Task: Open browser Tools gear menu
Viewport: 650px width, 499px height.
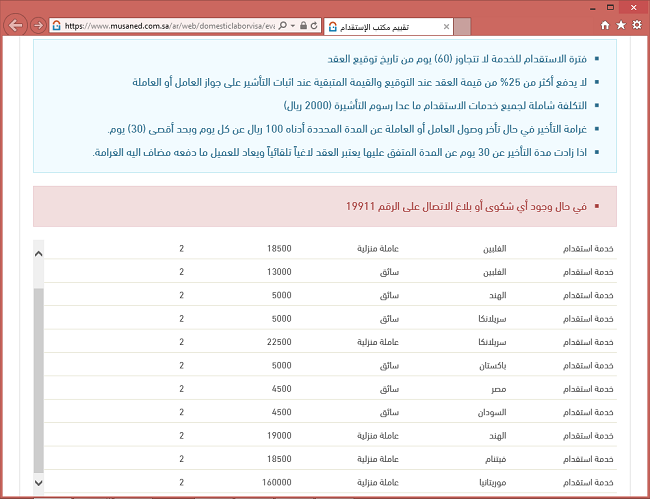Action: tap(637, 25)
